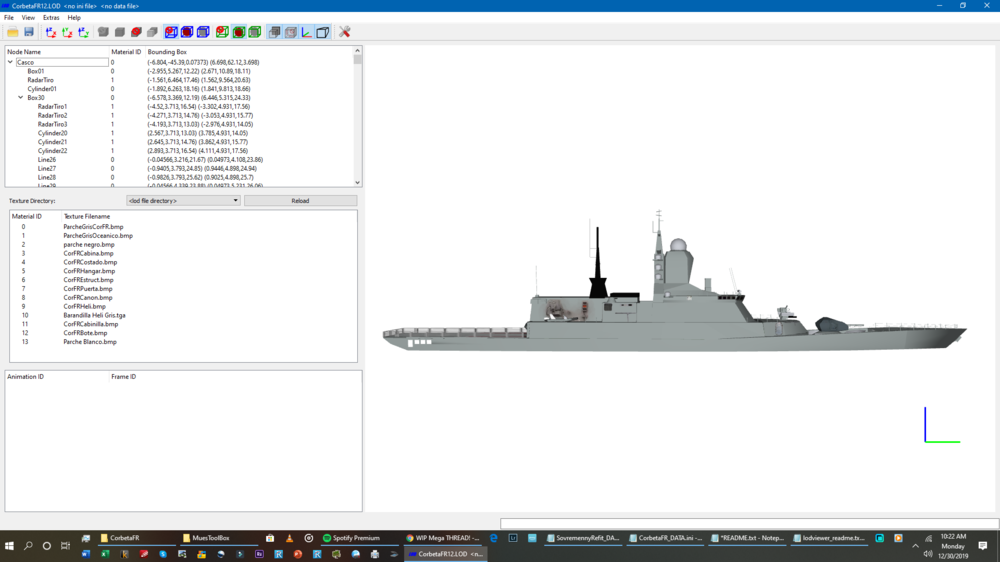Open the notification center icon
Viewport: 1000px width, 562px height.
(x=983, y=546)
